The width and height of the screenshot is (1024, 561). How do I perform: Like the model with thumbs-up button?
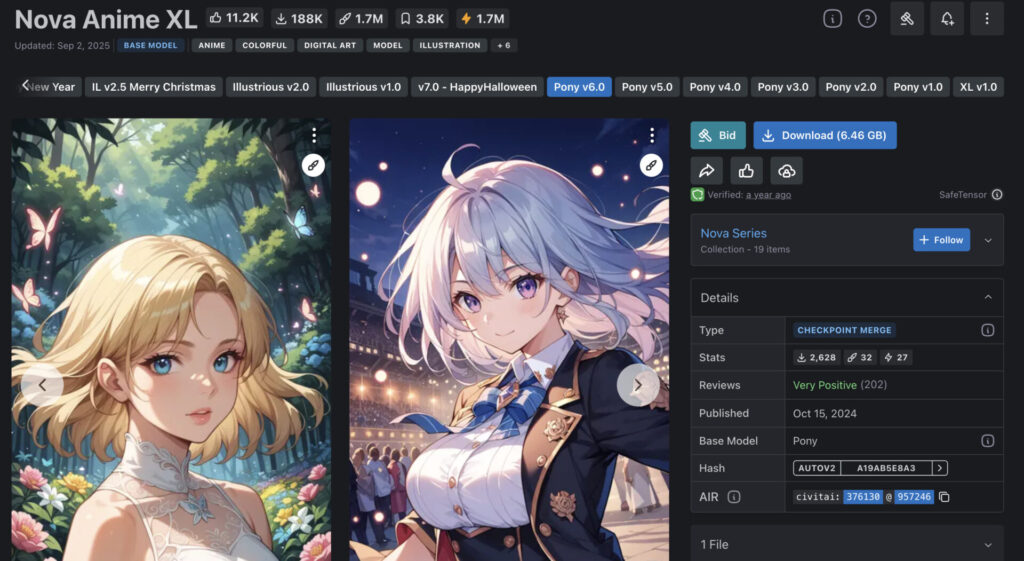(745, 171)
